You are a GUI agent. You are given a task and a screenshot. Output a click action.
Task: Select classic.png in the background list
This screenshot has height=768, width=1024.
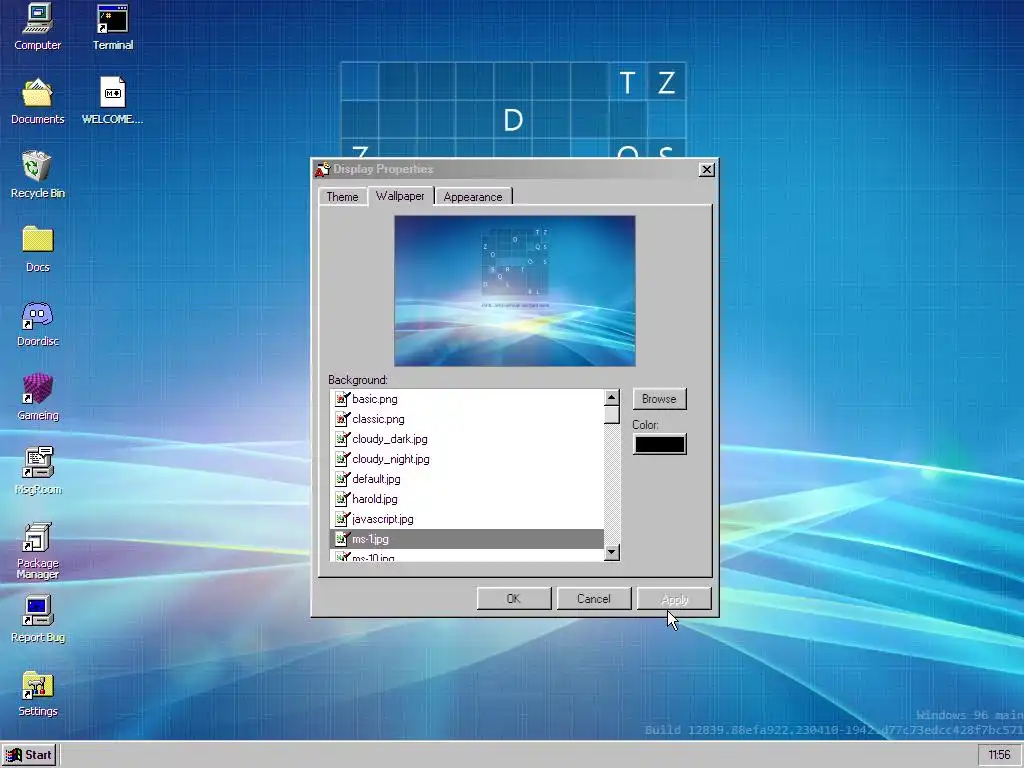pyautogui.click(x=467, y=419)
